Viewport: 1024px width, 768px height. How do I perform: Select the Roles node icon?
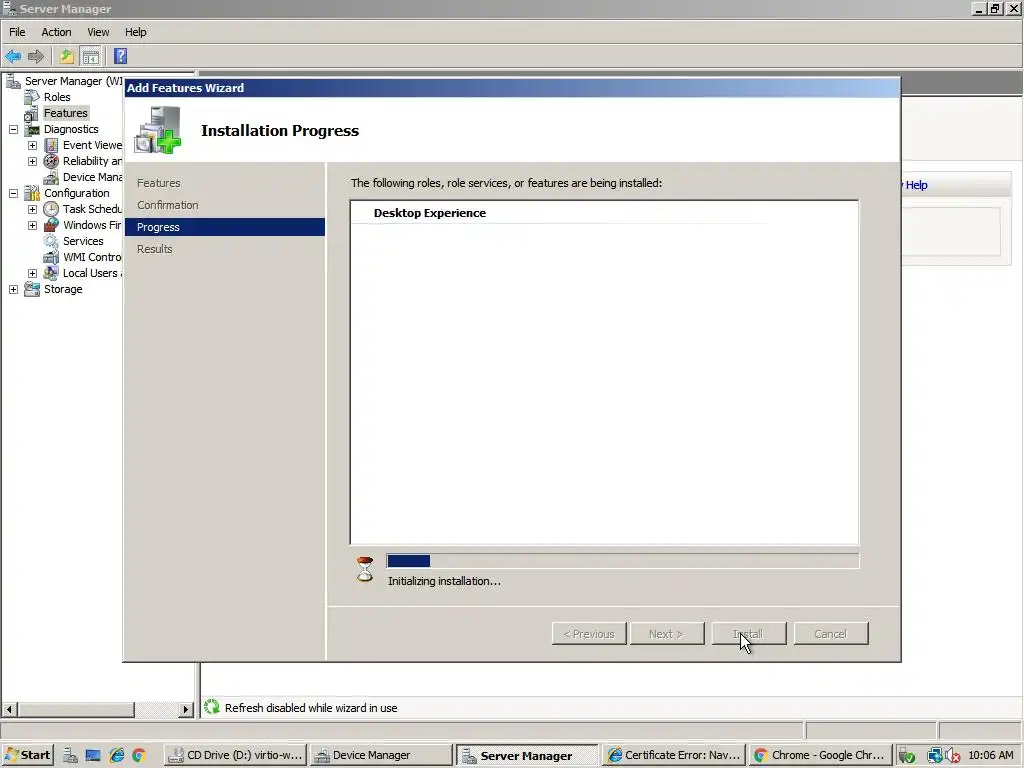[x=32, y=97]
